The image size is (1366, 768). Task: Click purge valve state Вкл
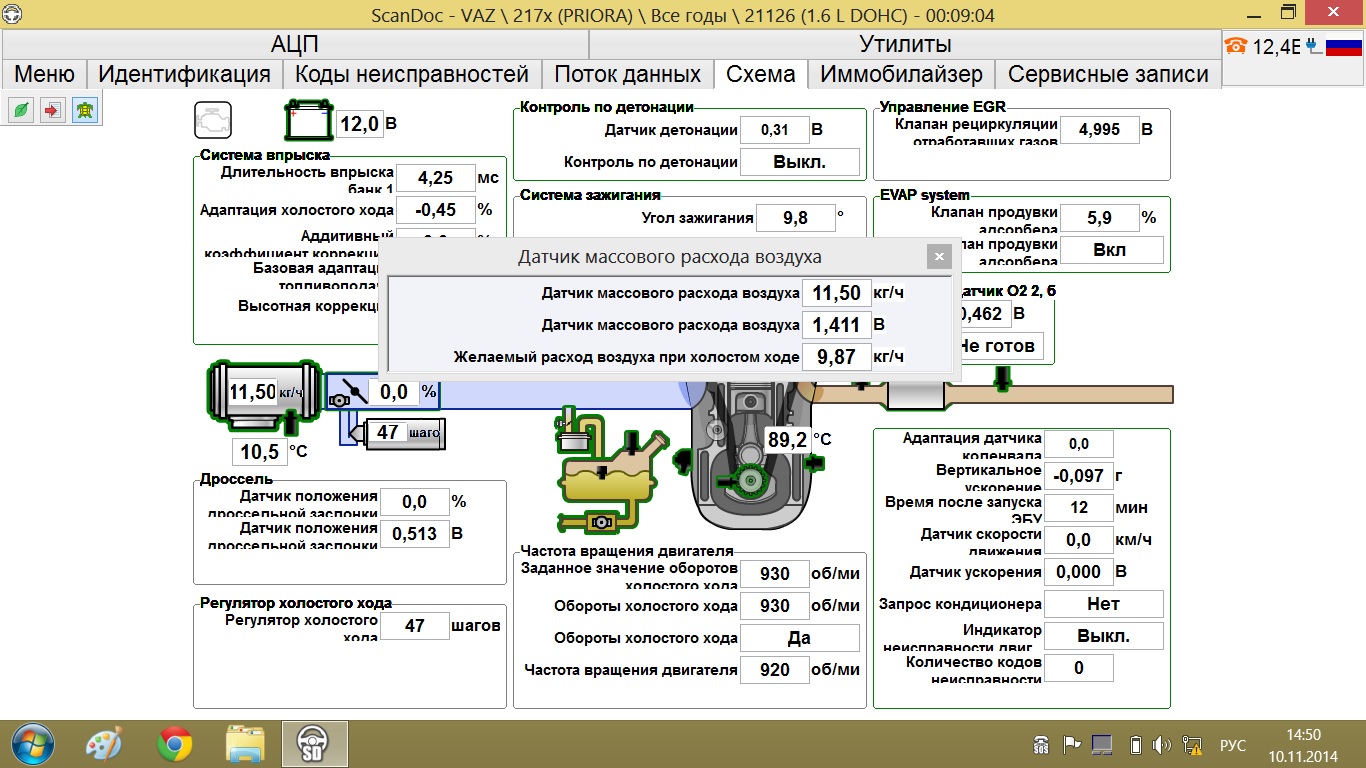coord(1110,249)
